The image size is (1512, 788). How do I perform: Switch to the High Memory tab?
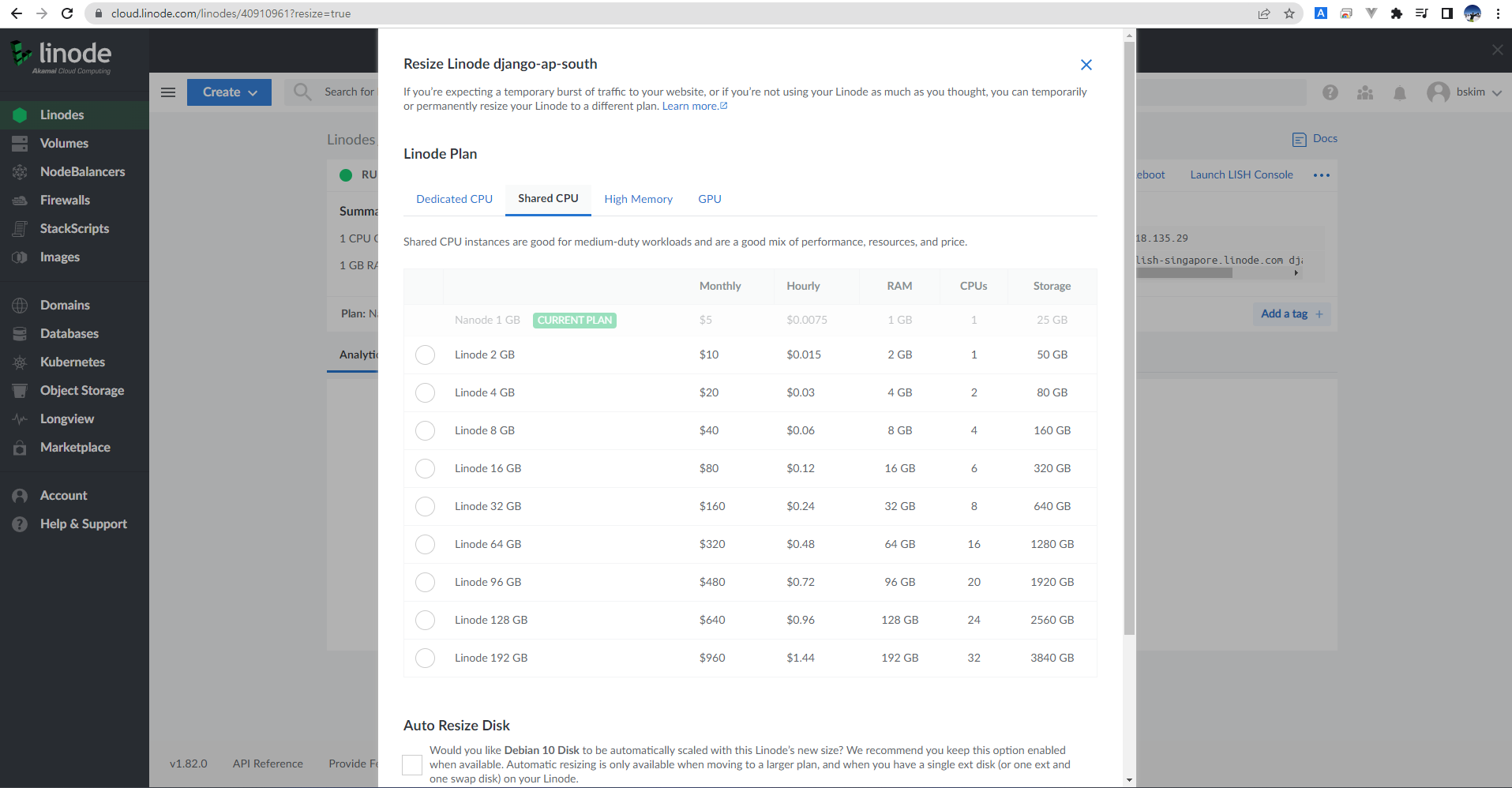tap(638, 199)
